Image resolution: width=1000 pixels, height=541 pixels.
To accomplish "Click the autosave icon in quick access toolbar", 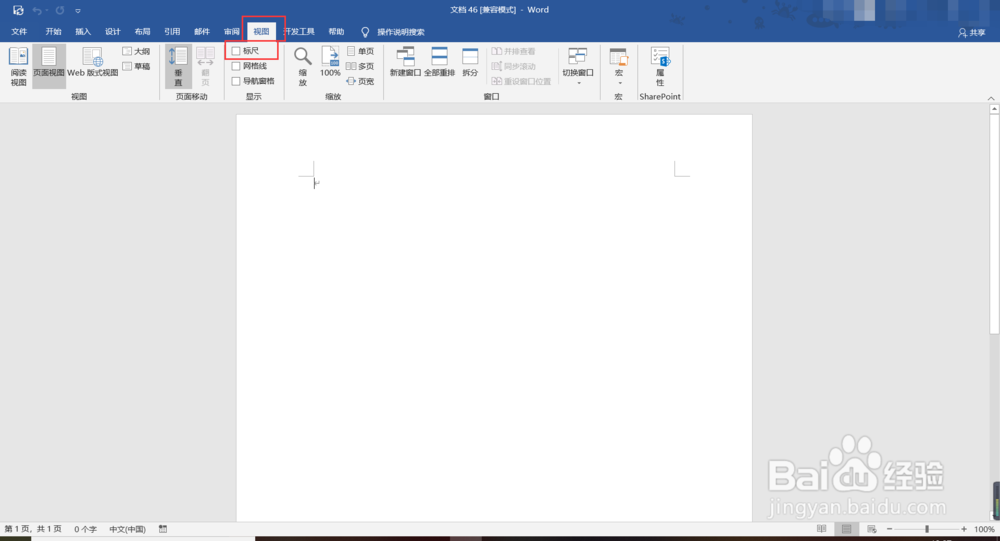I will [18, 10].
